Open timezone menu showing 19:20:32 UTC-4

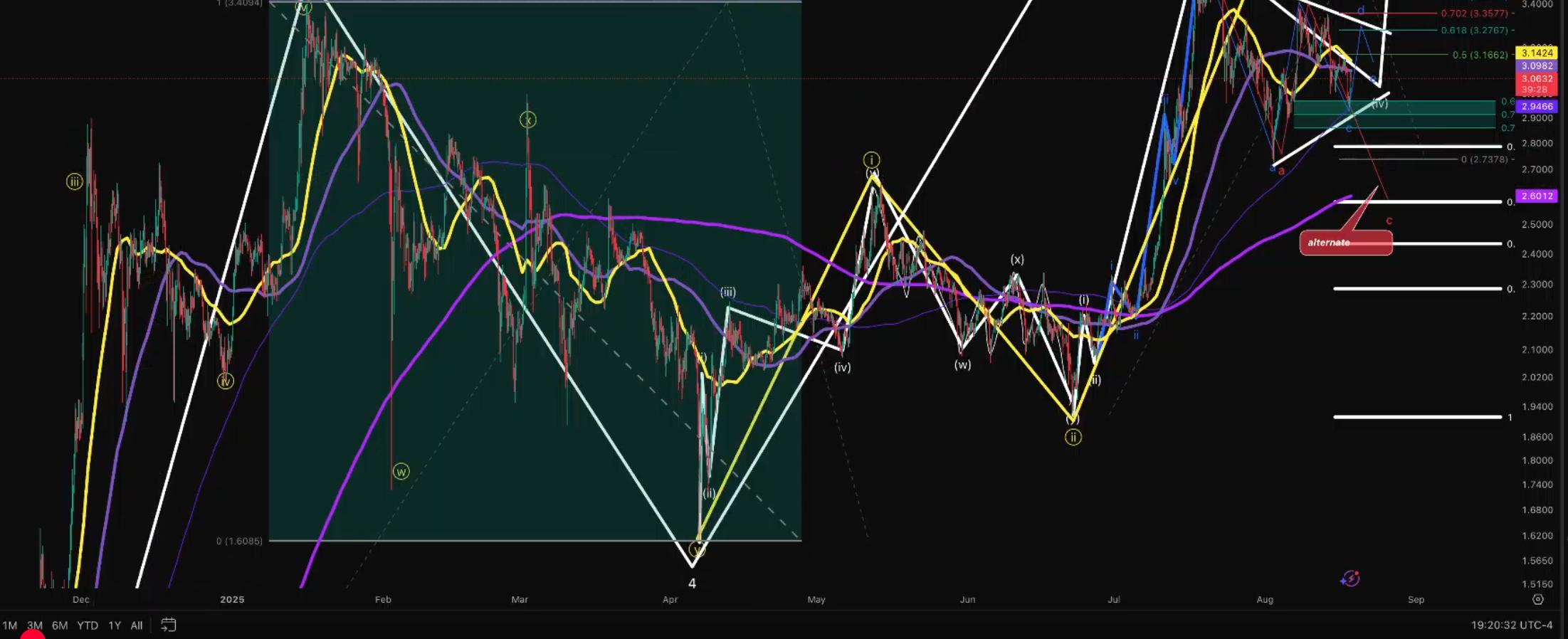click(x=1512, y=625)
